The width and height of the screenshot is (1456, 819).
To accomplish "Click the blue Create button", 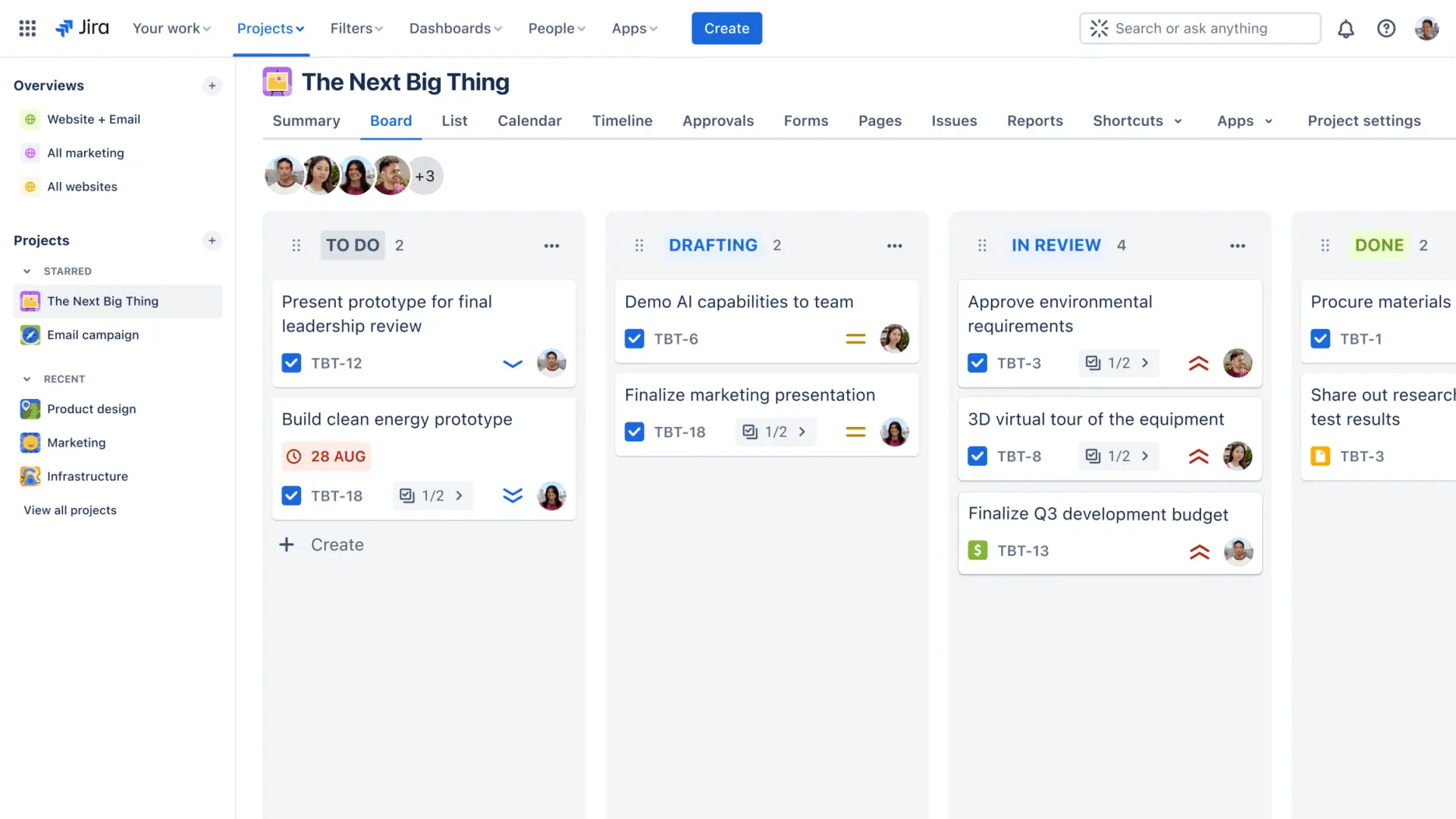I will coord(726,28).
